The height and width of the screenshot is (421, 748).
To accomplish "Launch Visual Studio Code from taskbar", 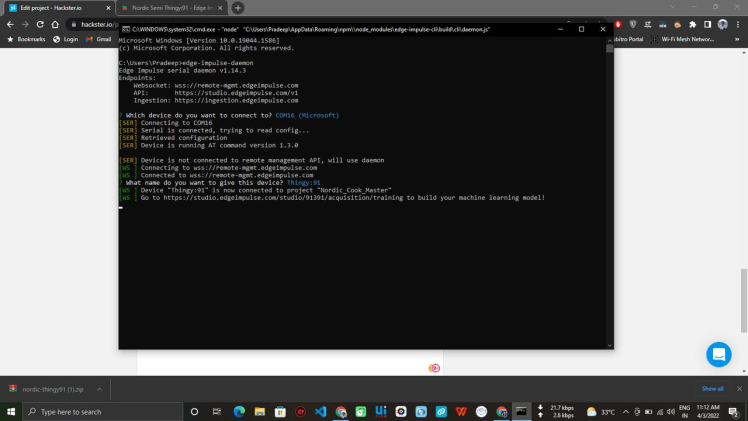I will tap(321, 411).
